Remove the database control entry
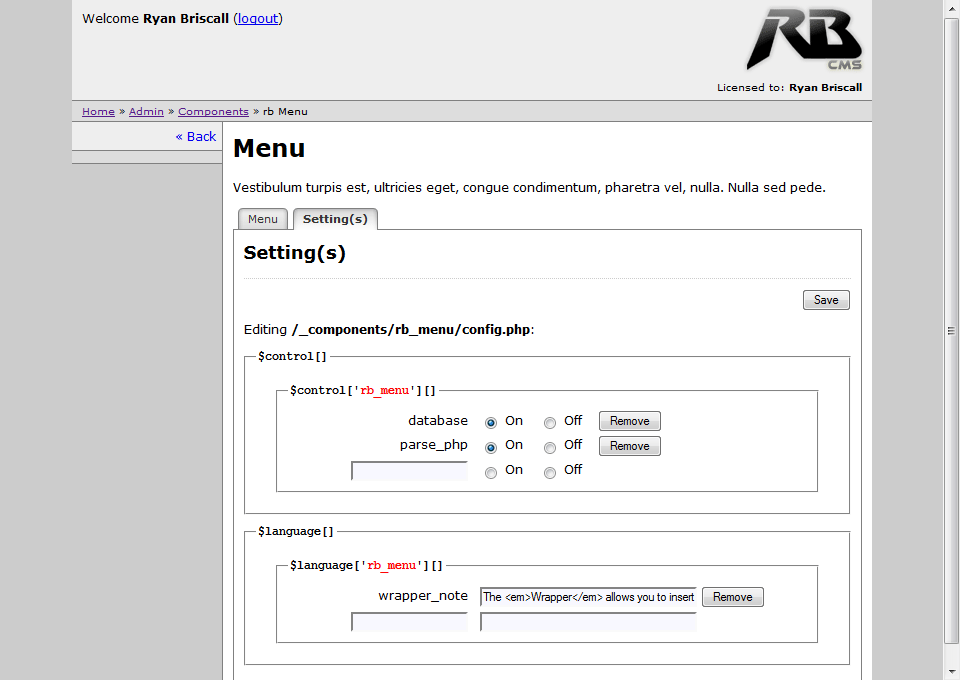This screenshot has height=680, width=960. pos(629,421)
